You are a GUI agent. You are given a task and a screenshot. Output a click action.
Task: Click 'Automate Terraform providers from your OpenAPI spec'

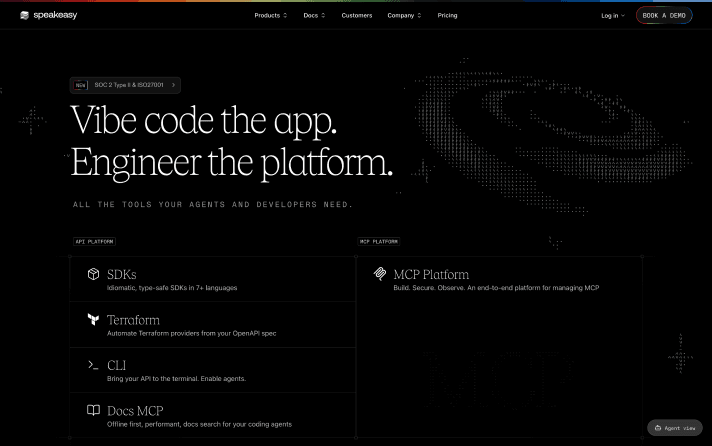(192, 333)
